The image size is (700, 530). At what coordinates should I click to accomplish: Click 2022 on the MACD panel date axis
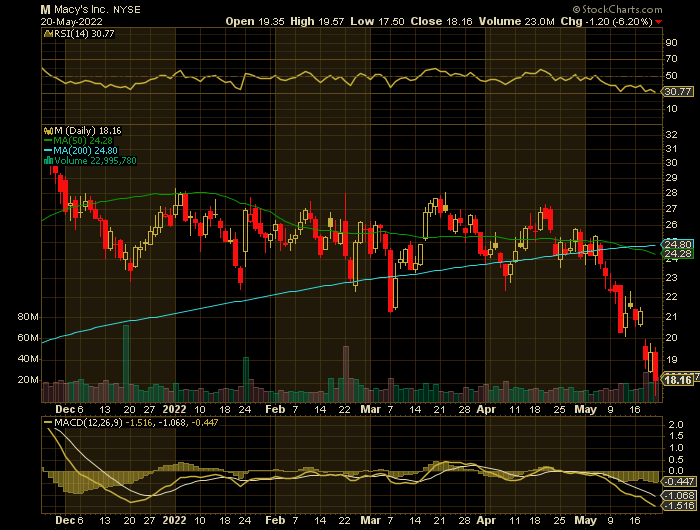pos(174,520)
